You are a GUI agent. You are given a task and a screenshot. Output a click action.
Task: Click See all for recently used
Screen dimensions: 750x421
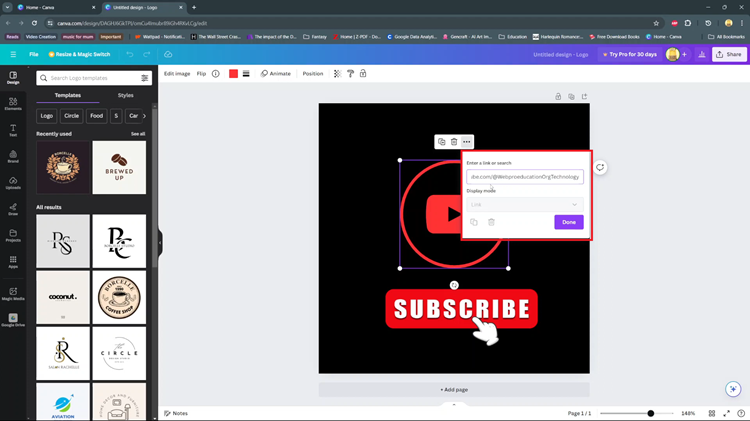(x=138, y=134)
